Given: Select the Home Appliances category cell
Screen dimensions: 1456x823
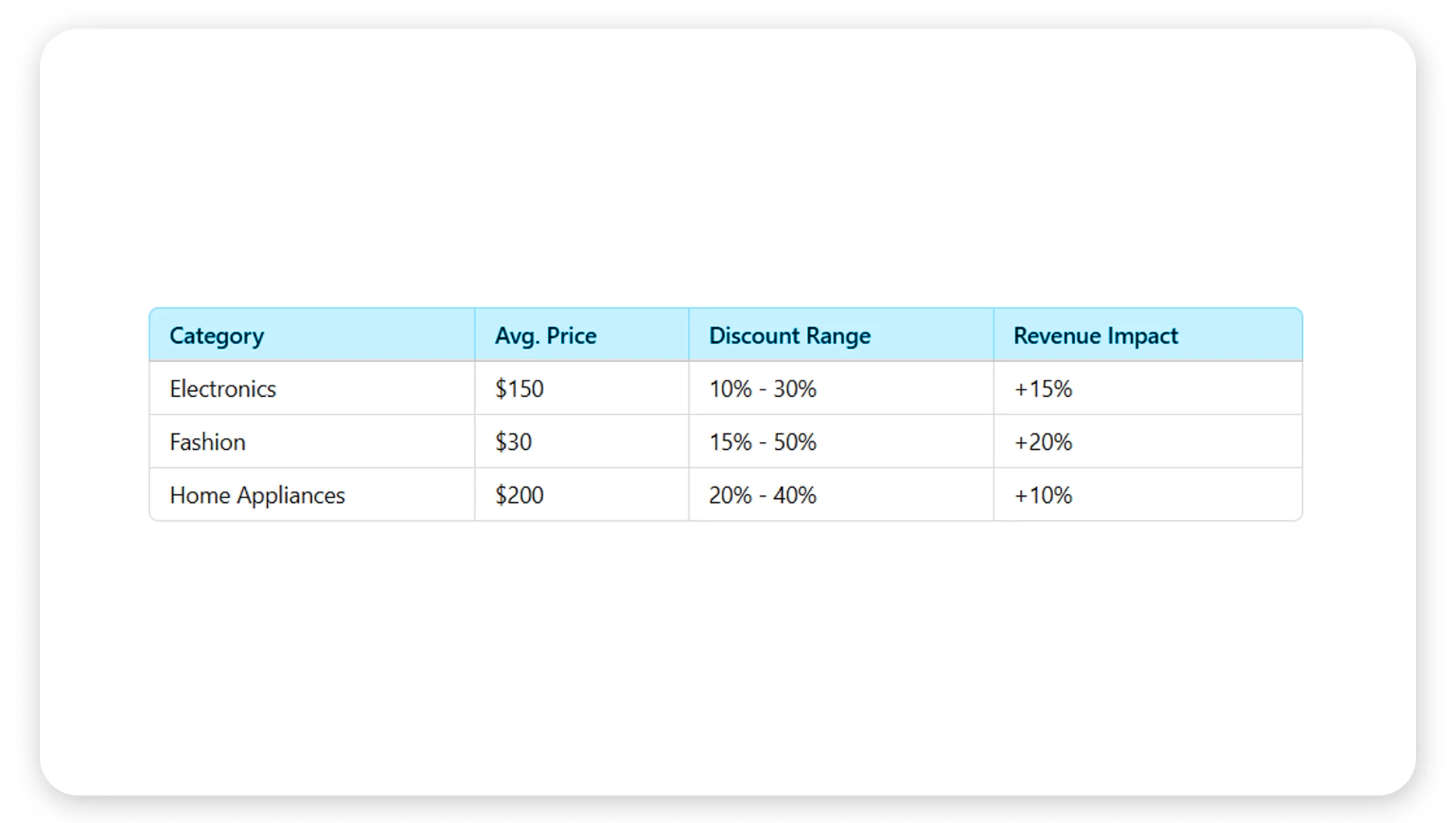Looking at the screenshot, I should coord(312,495).
